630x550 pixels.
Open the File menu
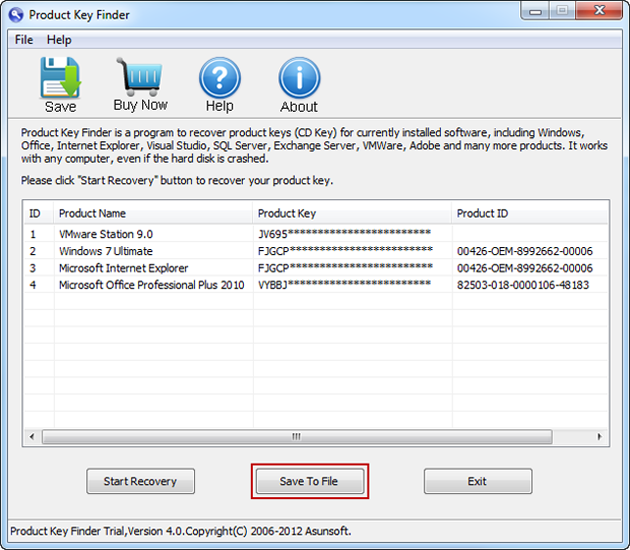(x=24, y=40)
